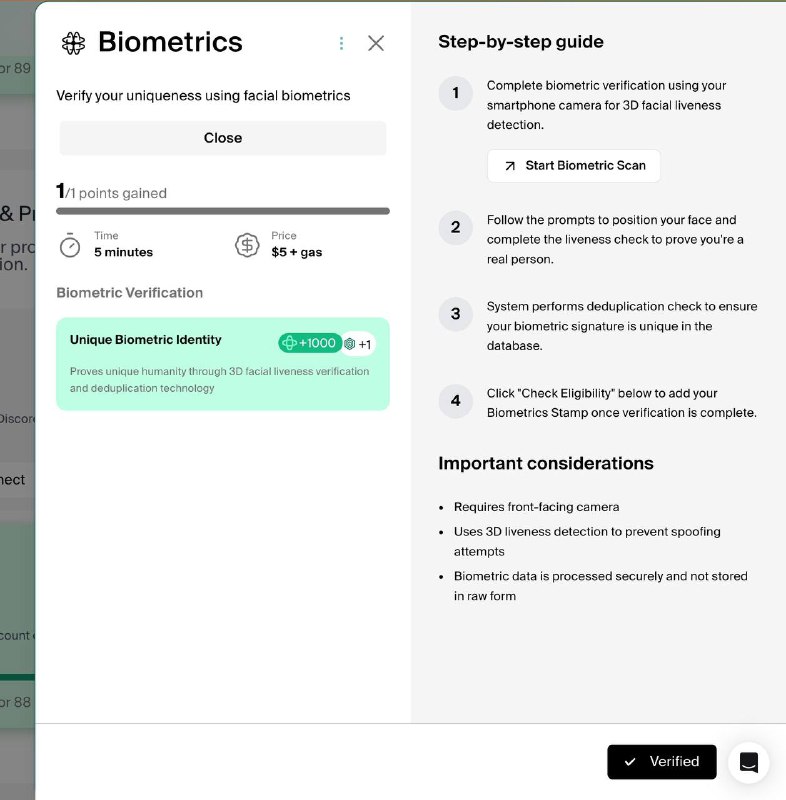Click the step 1 number circle
The image size is (786, 800).
(x=455, y=93)
